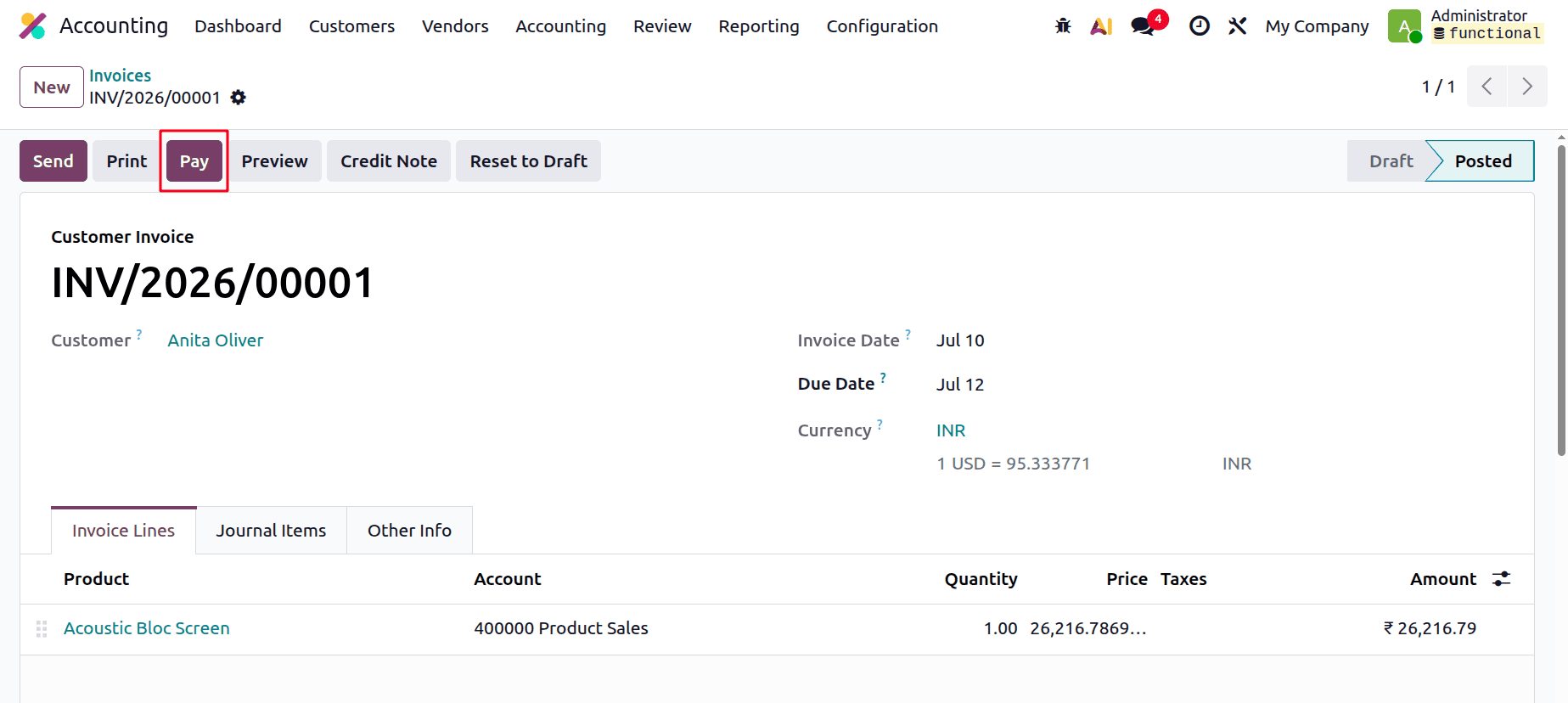Create a Credit Note
Image resolution: width=1568 pixels, height=703 pixels.
pyautogui.click(x=389, y=161)
